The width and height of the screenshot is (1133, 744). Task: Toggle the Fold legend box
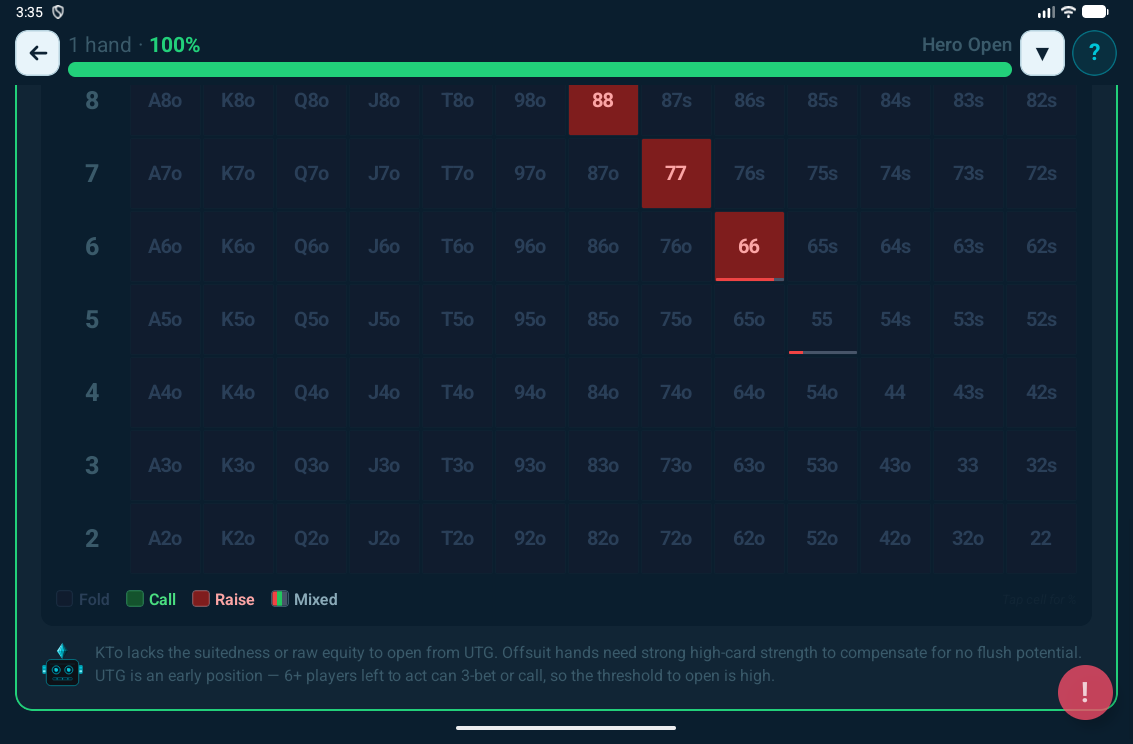point(65,599)
